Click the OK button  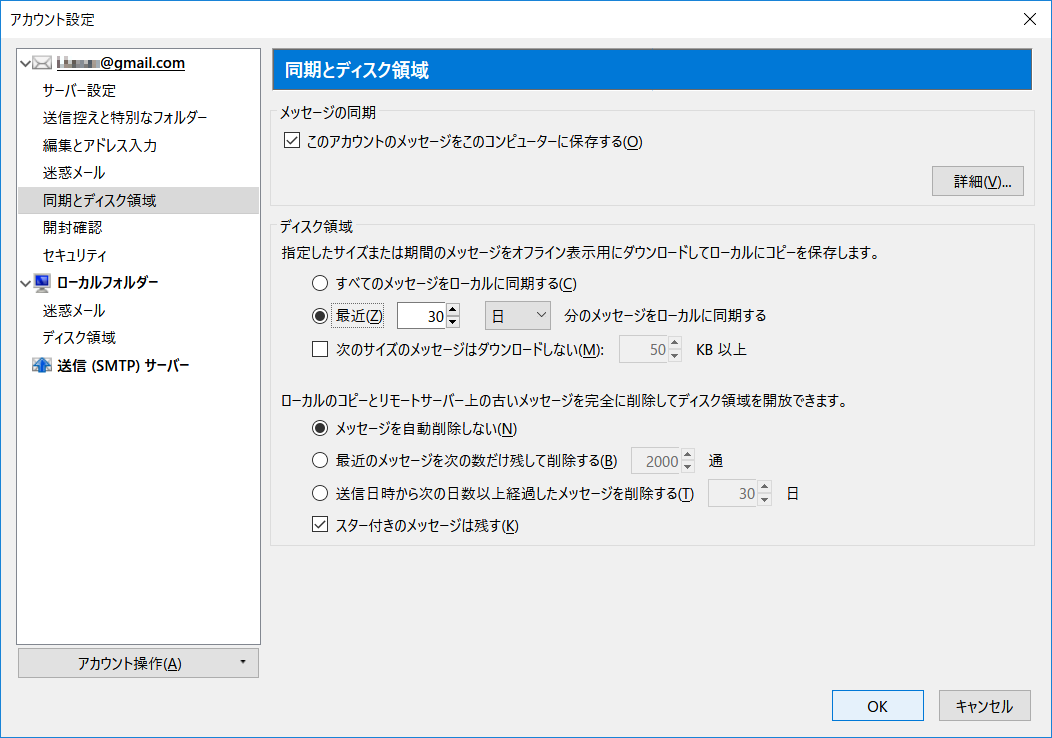pyautogui.click(x=877, y=705)
